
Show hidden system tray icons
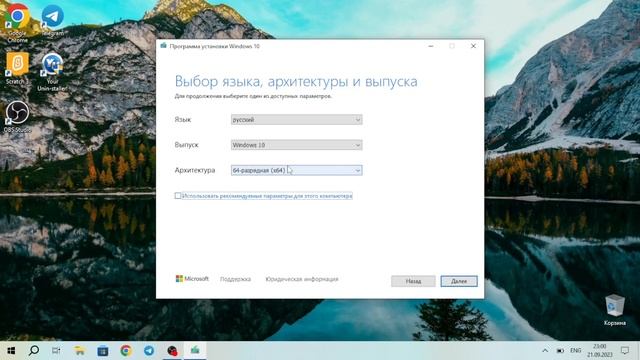point(545,351)
